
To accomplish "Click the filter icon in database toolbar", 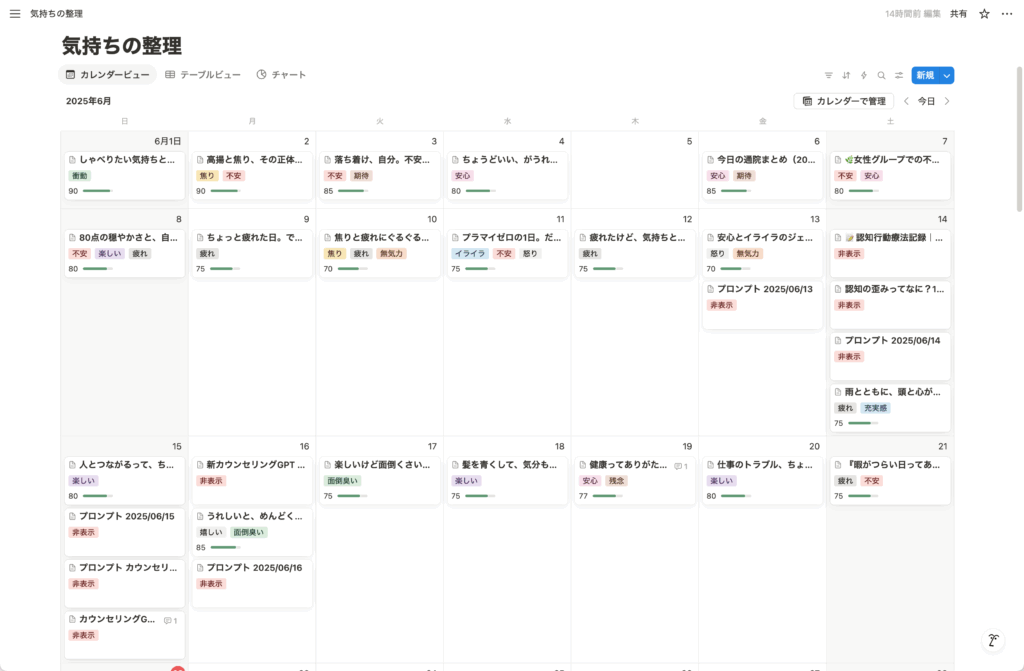I will [x=828, y=75].
